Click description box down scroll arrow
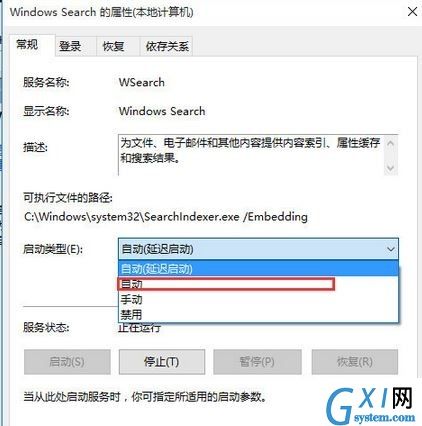 tap(390, 168)
